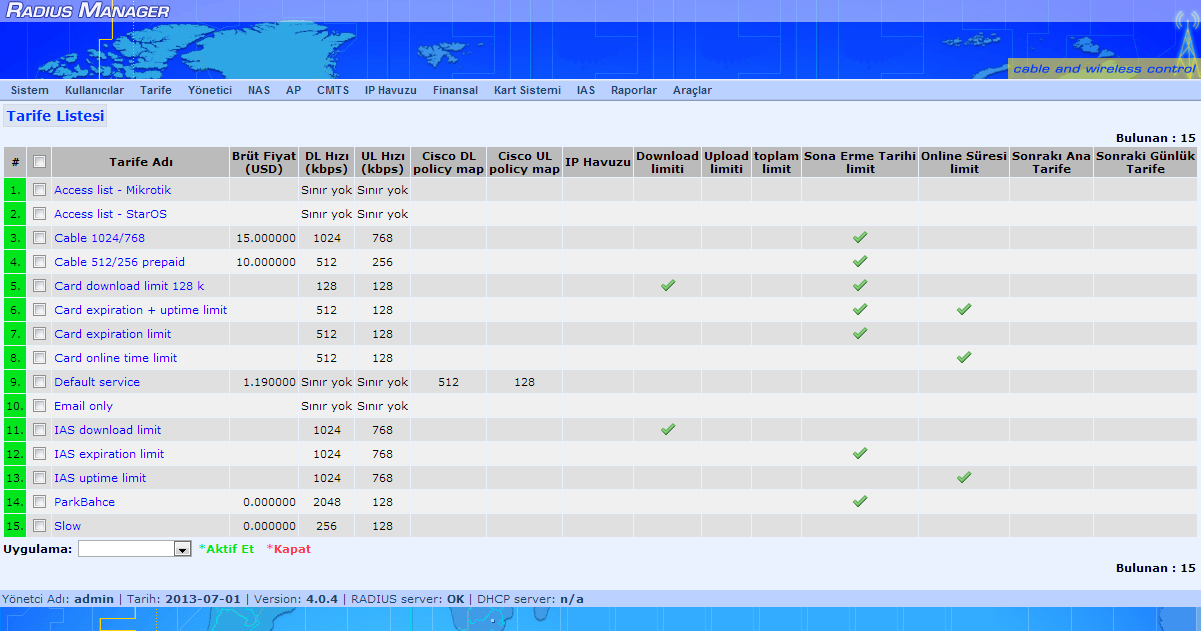Check the checkbox for Default service
This screenshot has height=636, width=1201.
point(38,381)
